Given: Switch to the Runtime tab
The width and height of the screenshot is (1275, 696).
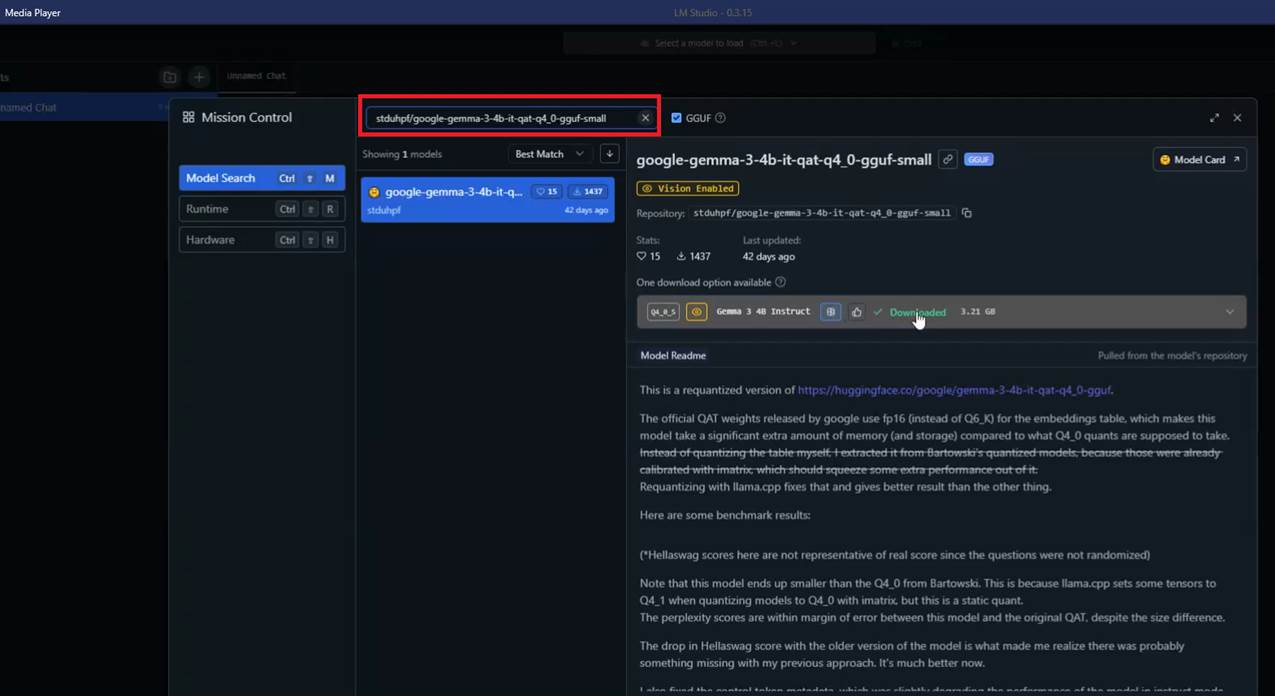Looking at the screenshot, I should point(262,209).
